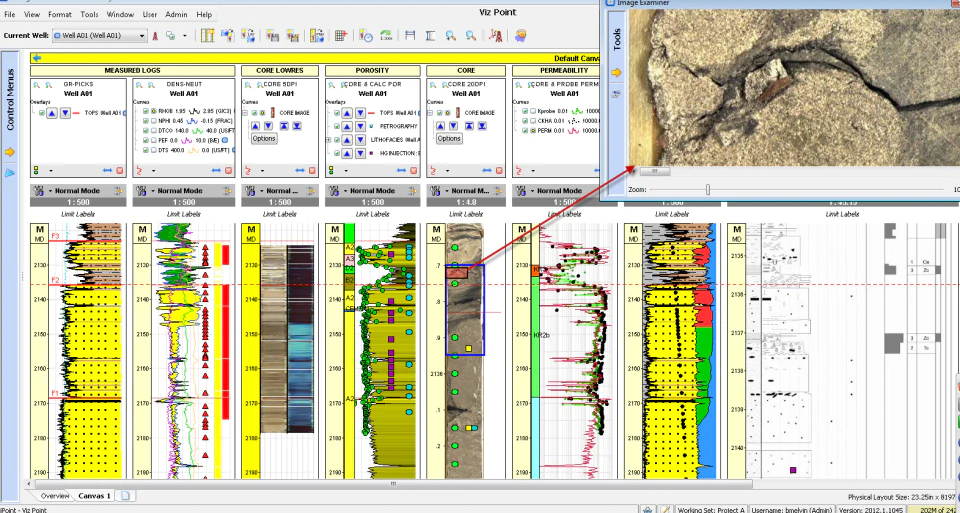This screenshot has height=513, width=960.
Task: Toggle DTS curve checkbox
Action: 146,149
